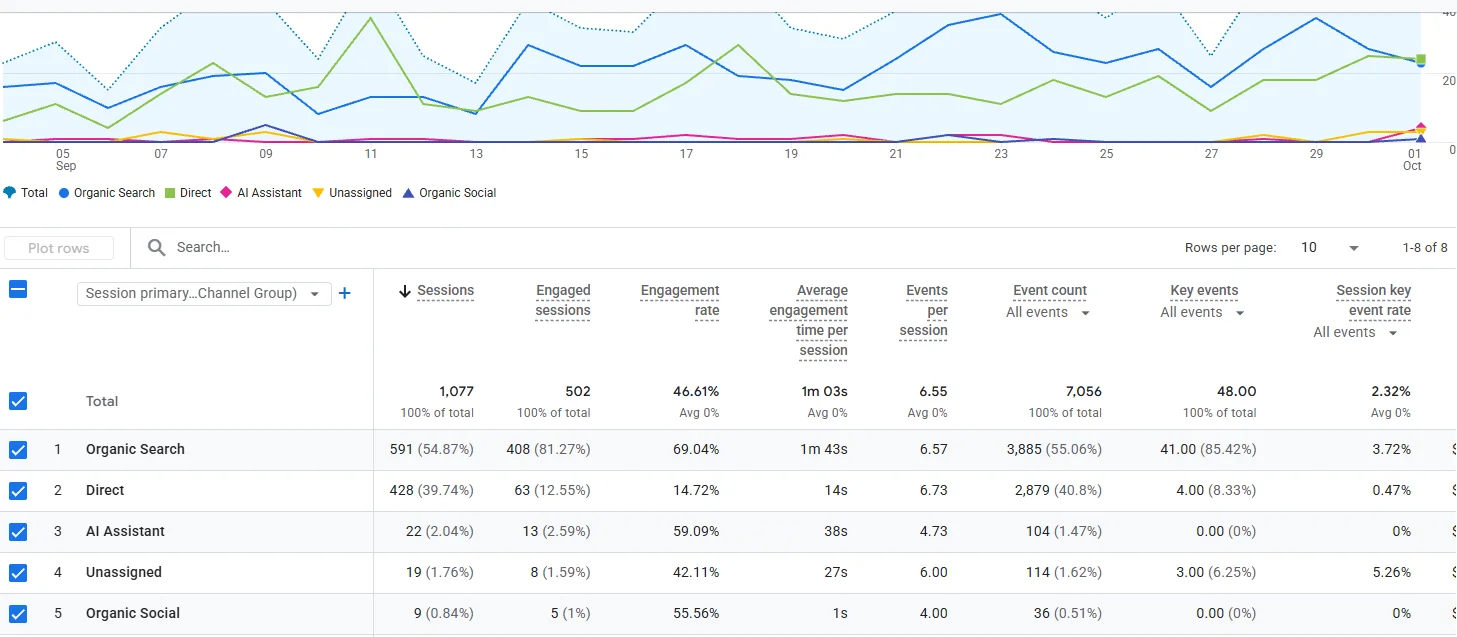Sort by Engaged sessions column header
Screen dimensions: 1457x637
(562, 300)
